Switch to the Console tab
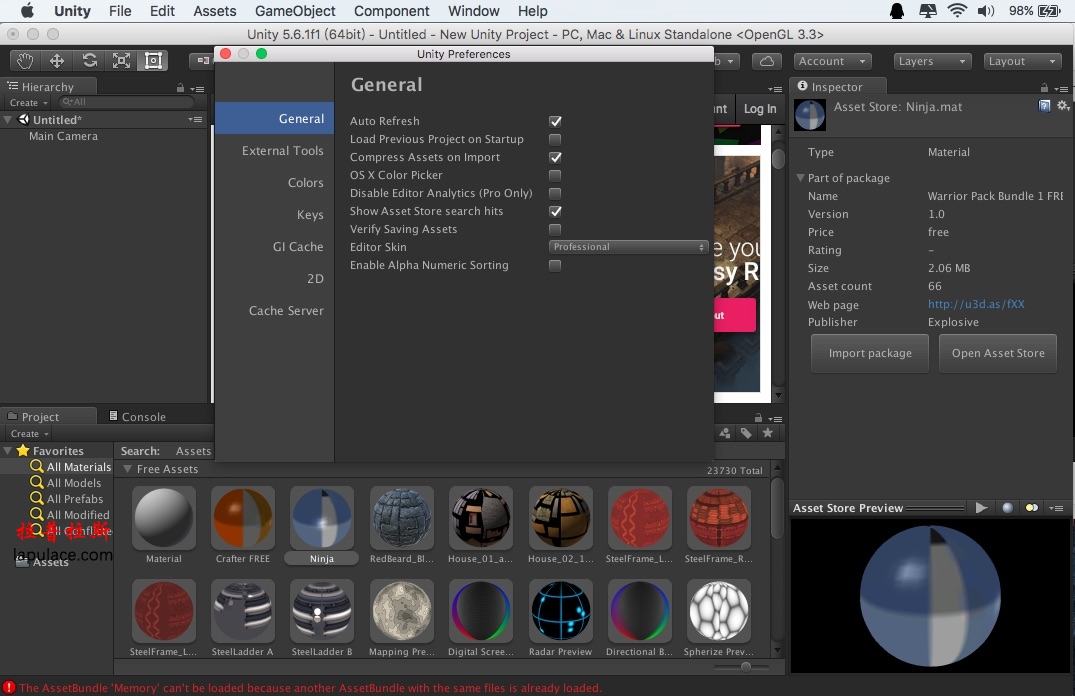The image size is (1075, 696). [x=143, y=417]
